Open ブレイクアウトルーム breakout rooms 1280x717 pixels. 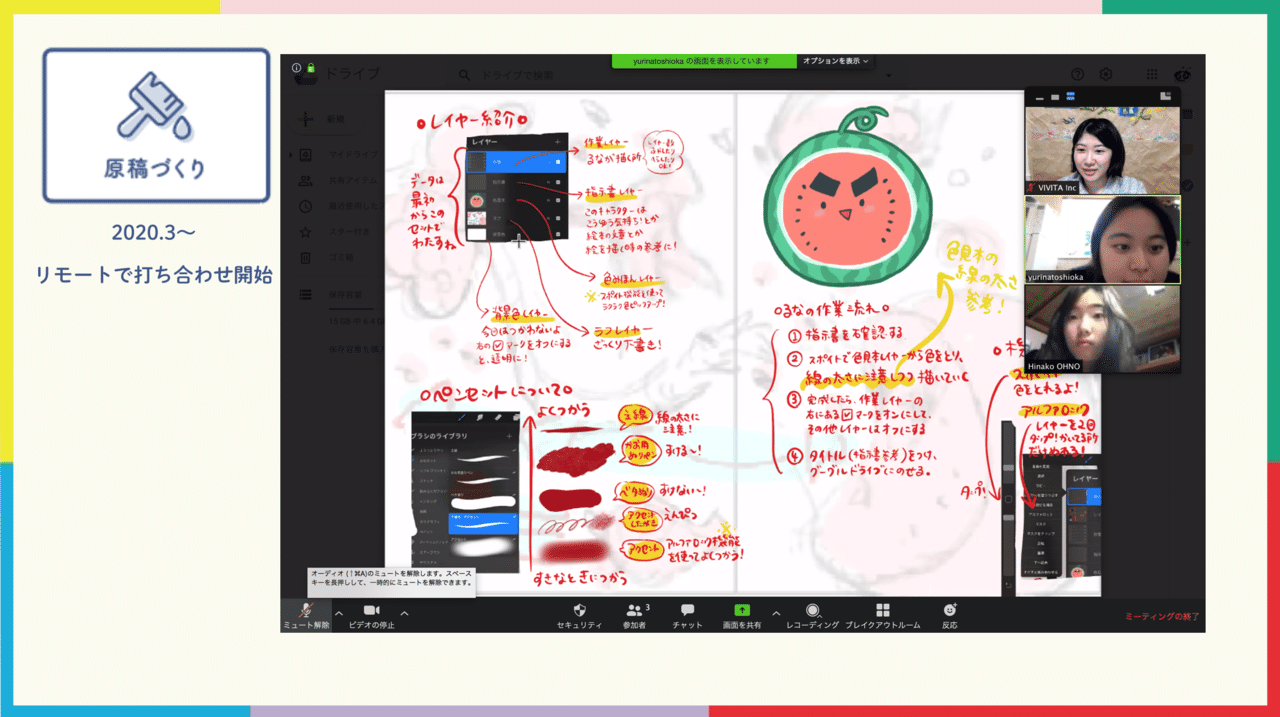click(883, 615)
